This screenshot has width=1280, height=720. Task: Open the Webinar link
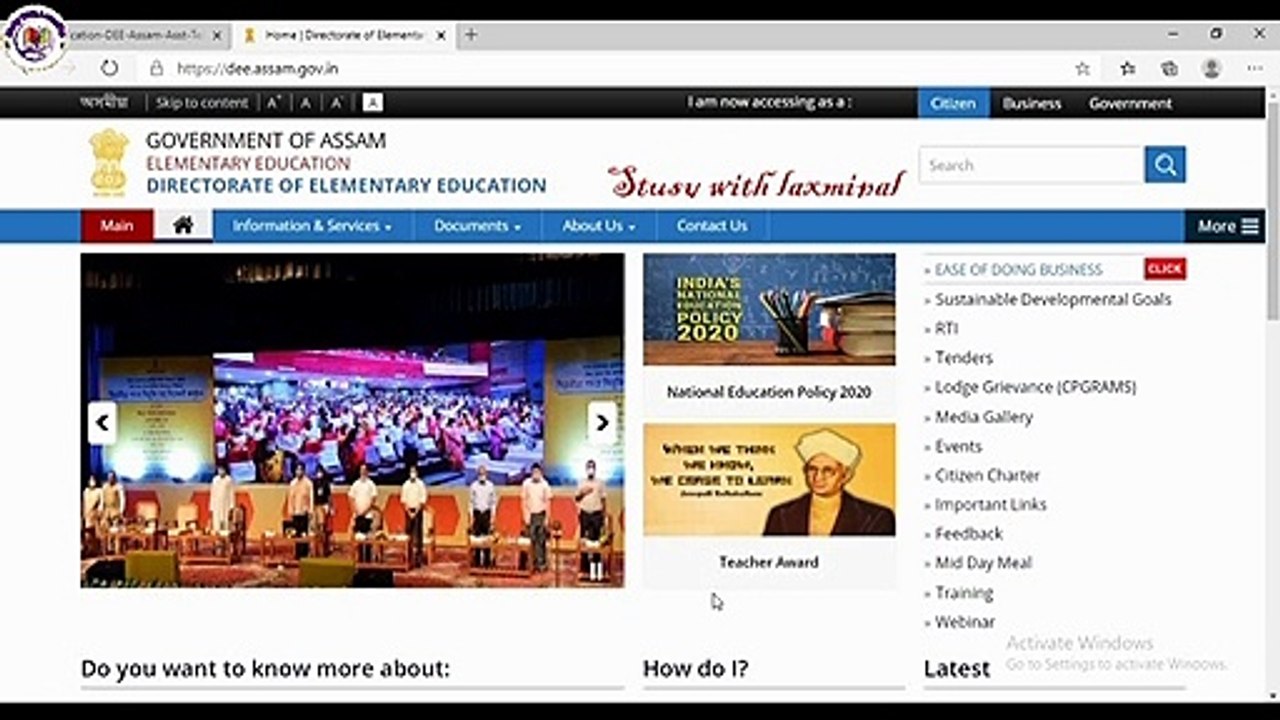click(x=965, y=621)
